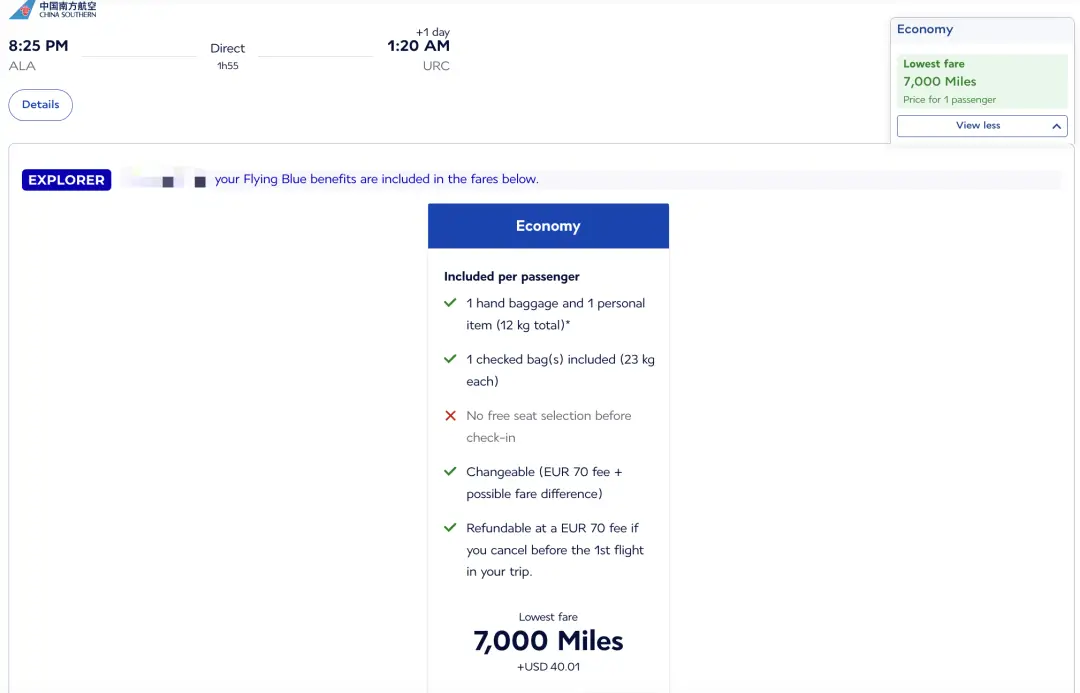This screenshot has height=693, width=1080.
Task: Click the up chevron in View less
Action: (1056, 126)
